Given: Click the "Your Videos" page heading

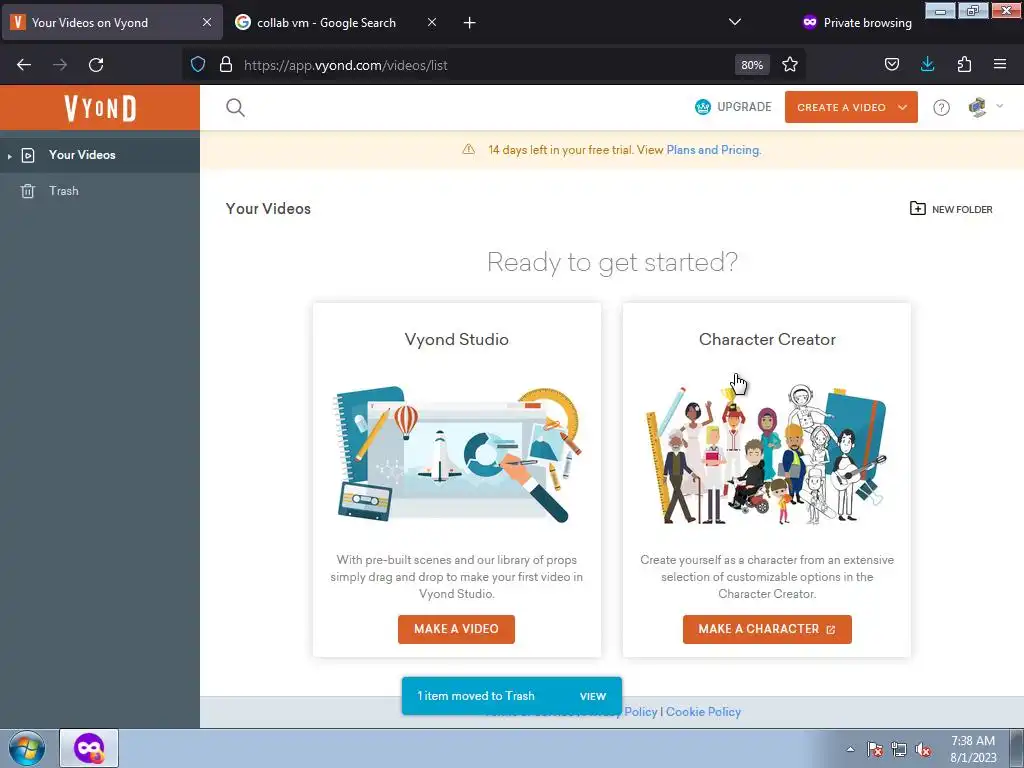Looking at the screenshot, I should 268,208.
